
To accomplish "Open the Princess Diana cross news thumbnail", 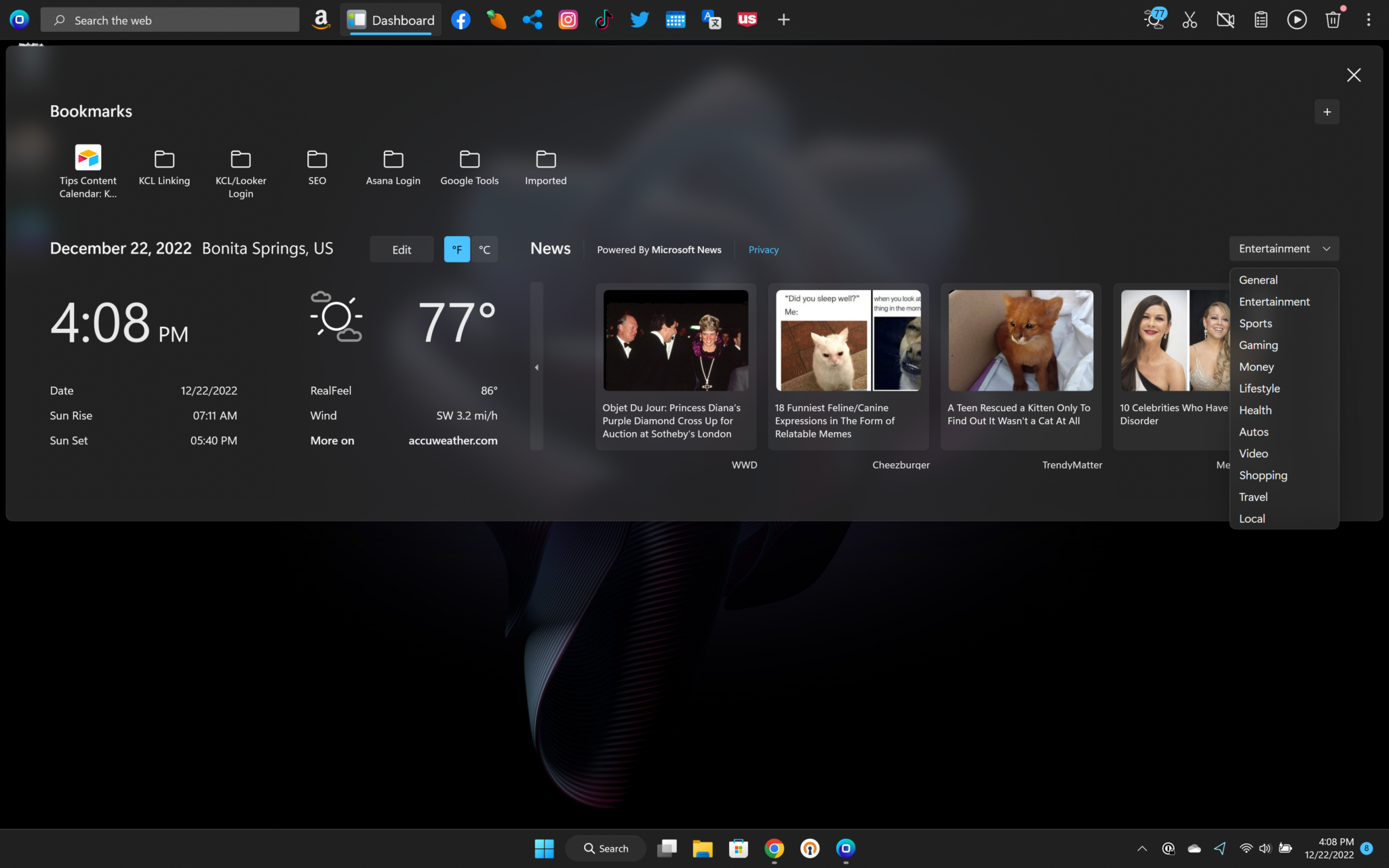I will point(676,340).
